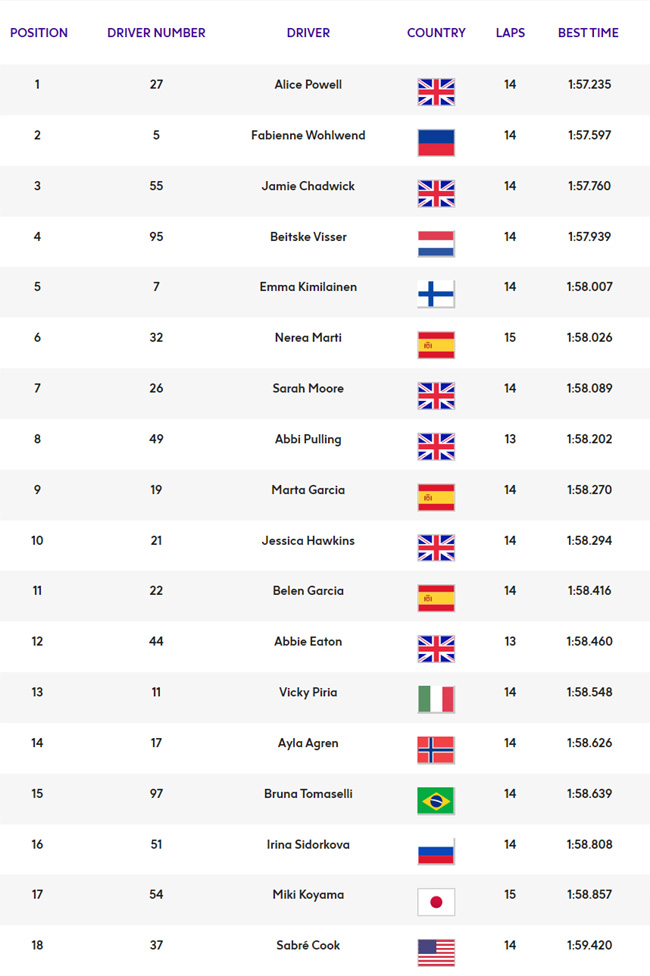Select driver name Jessica Hawkins
This screenshot has height=976, width=650.
click(x=308, y=541)
